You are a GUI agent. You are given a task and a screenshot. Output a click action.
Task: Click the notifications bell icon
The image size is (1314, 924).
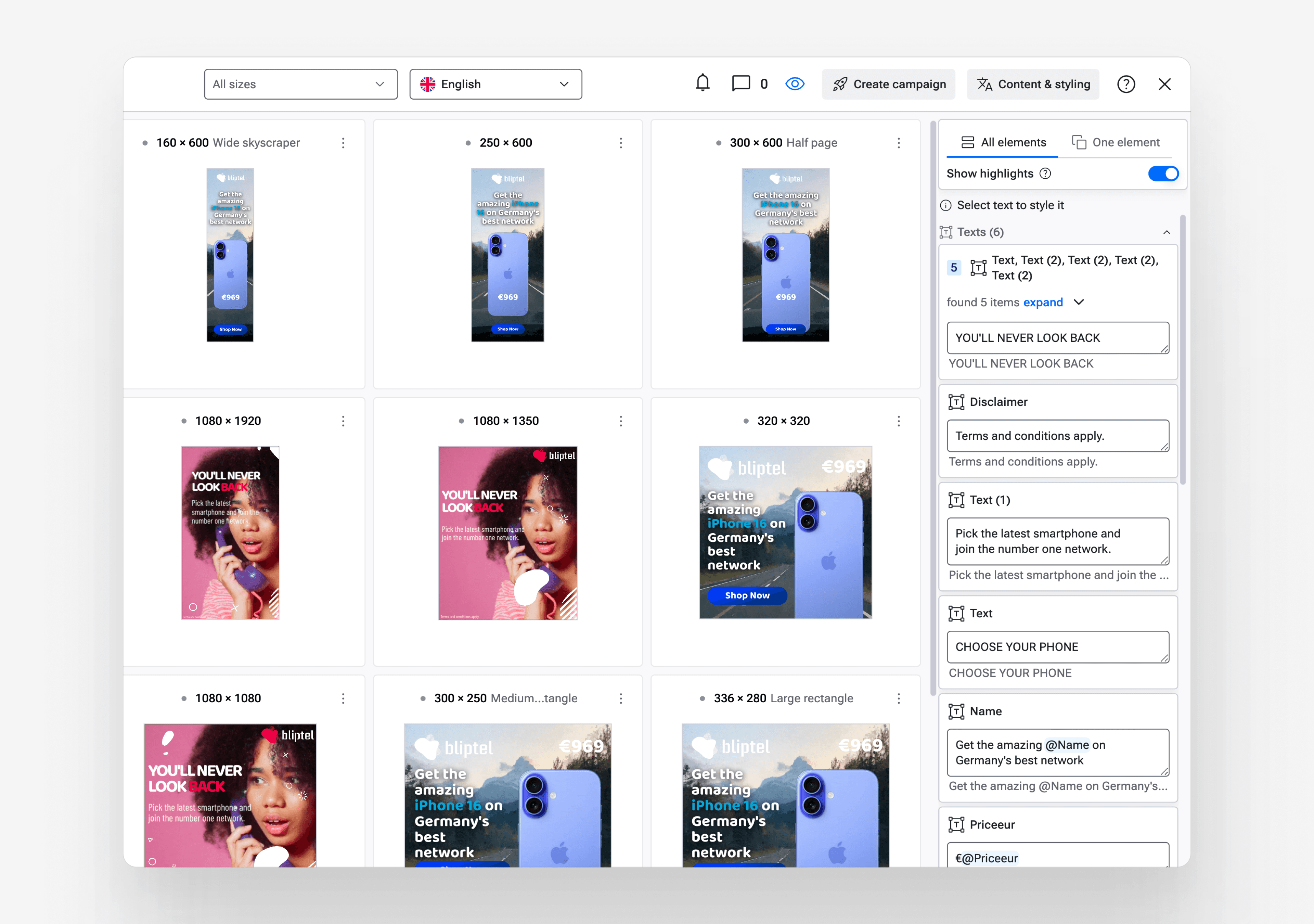tap(702, 84)
